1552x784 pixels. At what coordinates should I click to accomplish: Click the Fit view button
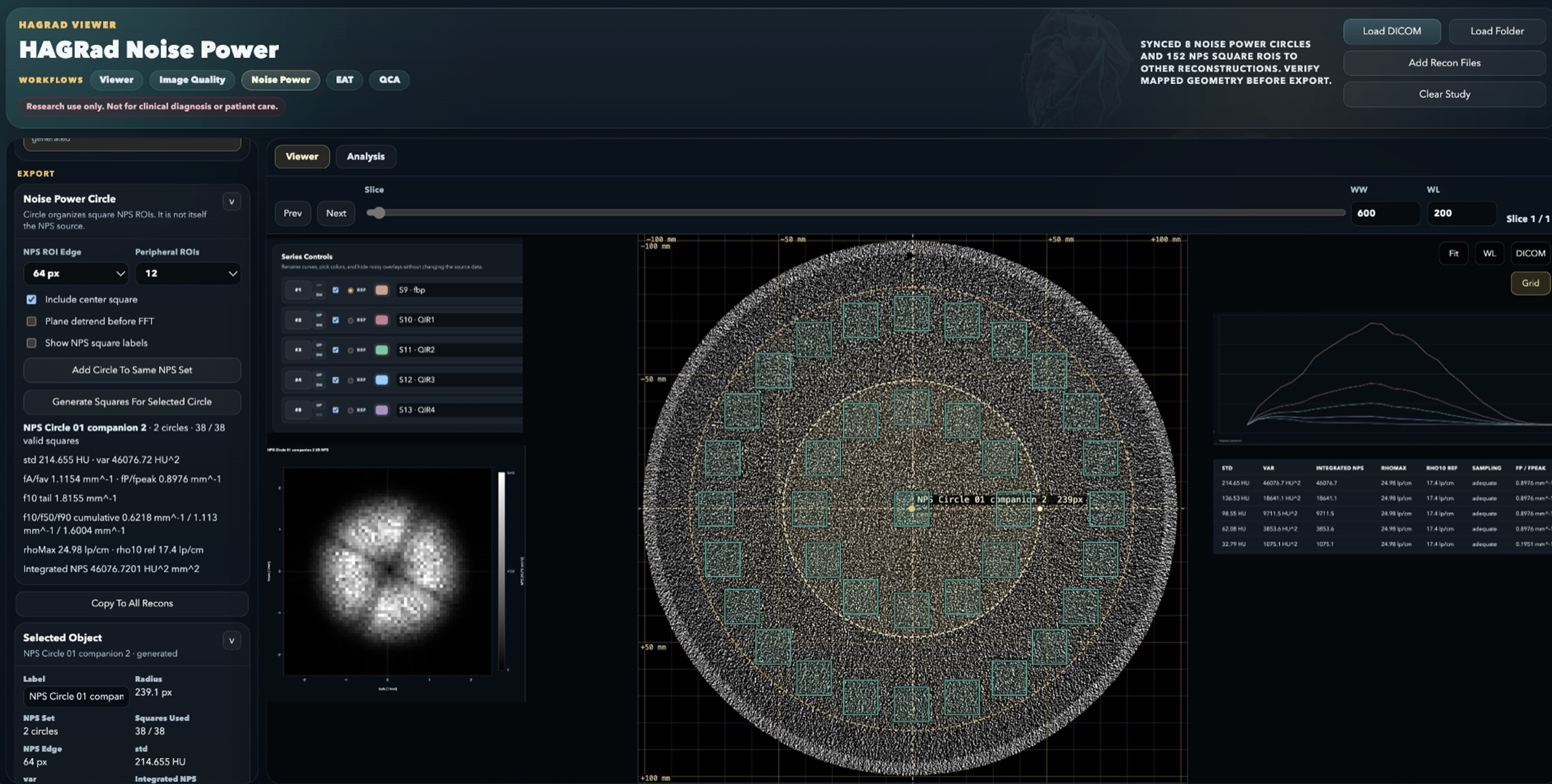1453,254
